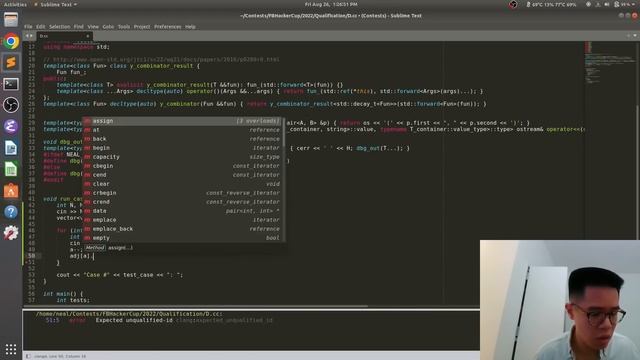
Task: Open the Help icon in dock
Action: (x=11, y=211)
